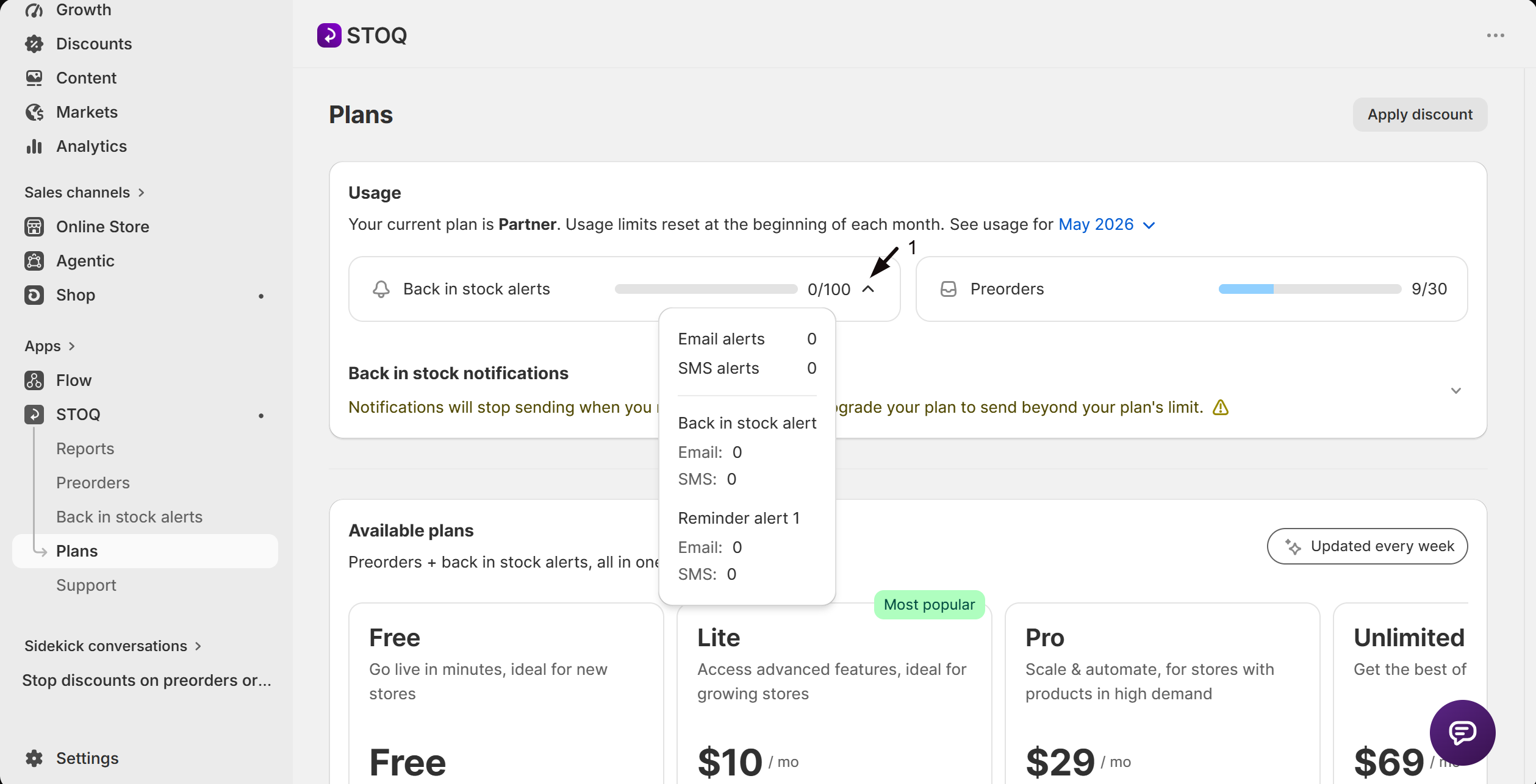Open Preorders under STOQ
This screenshot has height=784, width=1536.
click(x=93, y=483)
